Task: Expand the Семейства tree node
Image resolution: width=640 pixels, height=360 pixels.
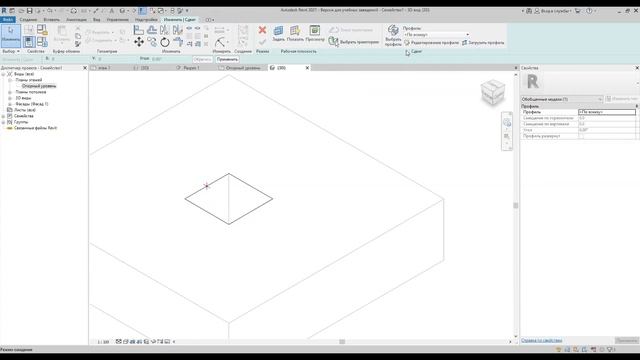Action: (4, 116)
